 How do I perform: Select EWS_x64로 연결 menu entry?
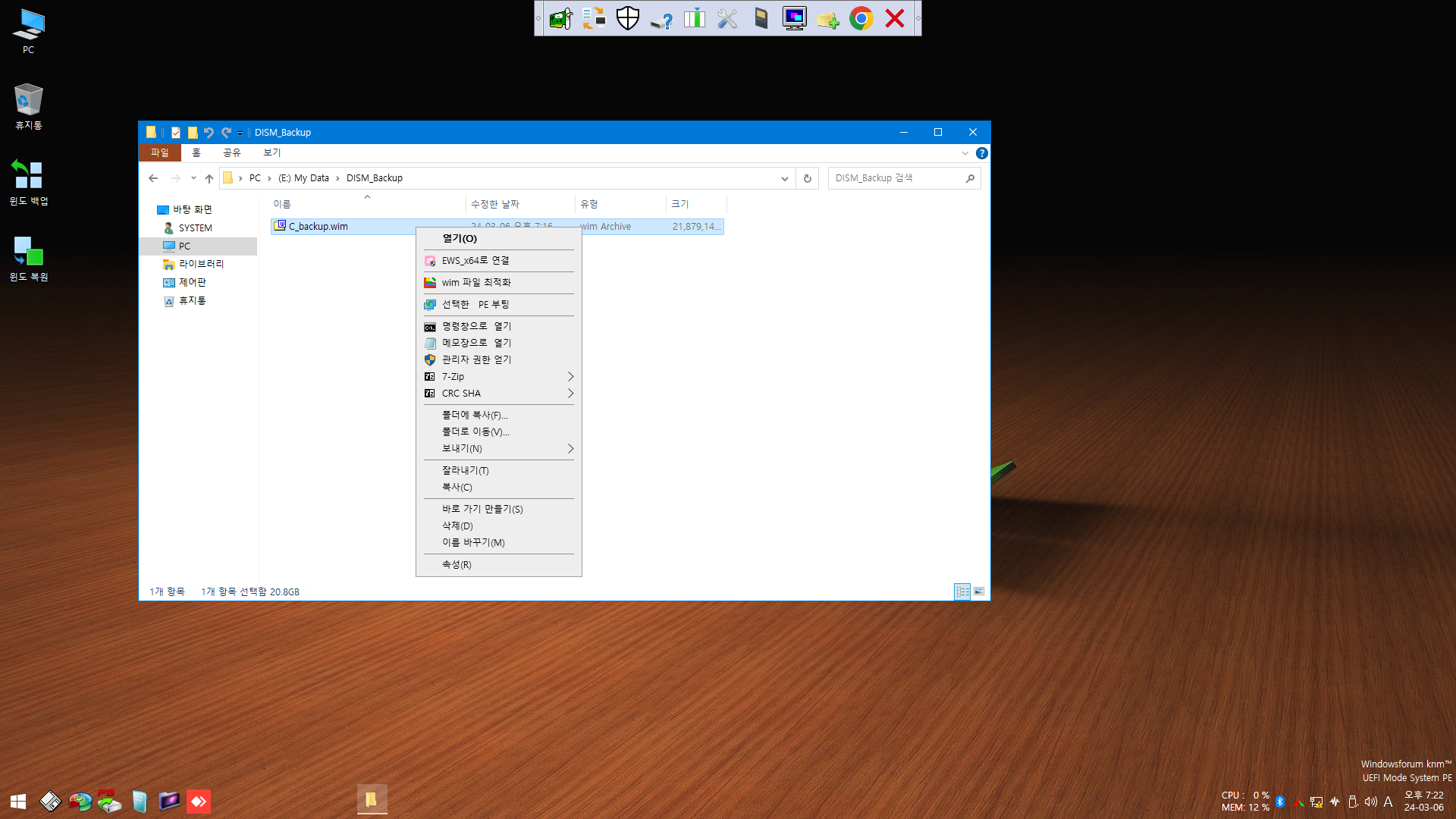pos(498,261)
